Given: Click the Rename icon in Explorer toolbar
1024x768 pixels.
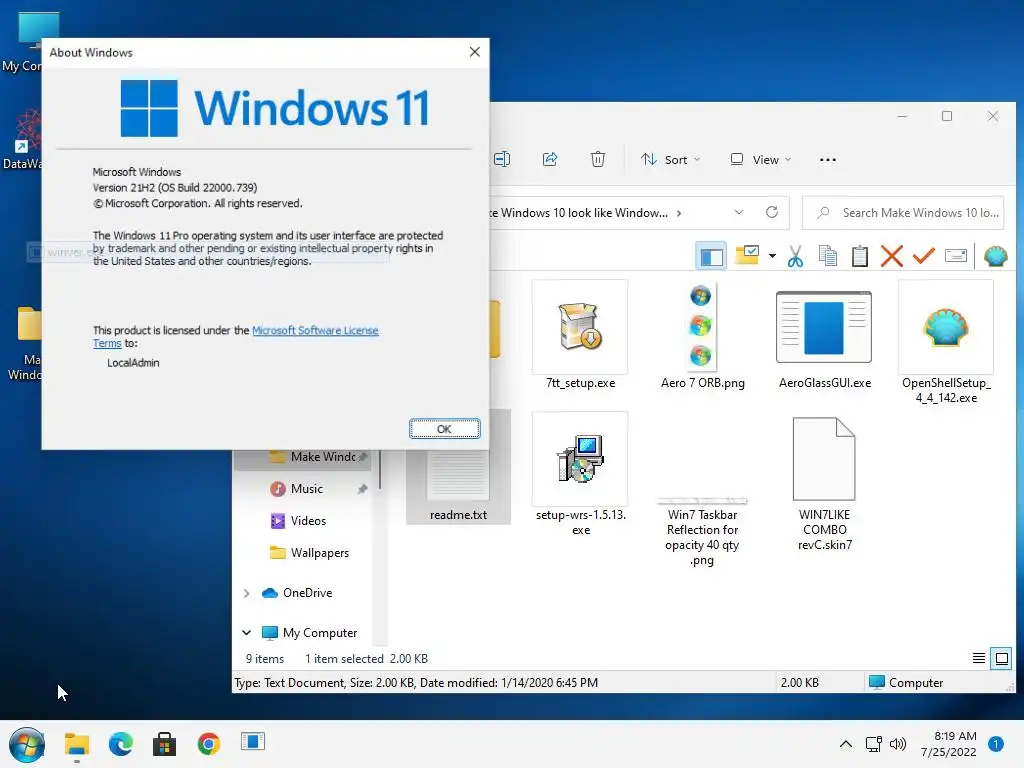Looking at the screenshot, I should coord(502,159).
